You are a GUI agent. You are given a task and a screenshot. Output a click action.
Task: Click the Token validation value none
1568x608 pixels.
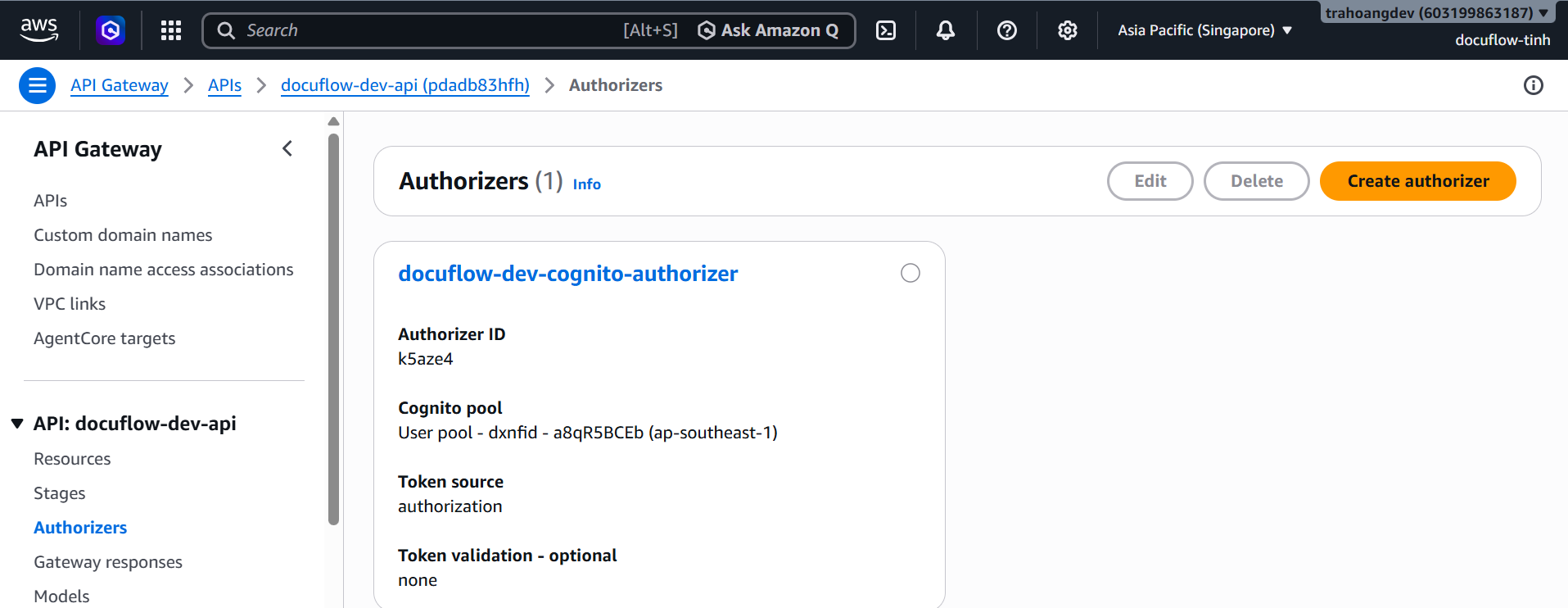tap(418, 580)
